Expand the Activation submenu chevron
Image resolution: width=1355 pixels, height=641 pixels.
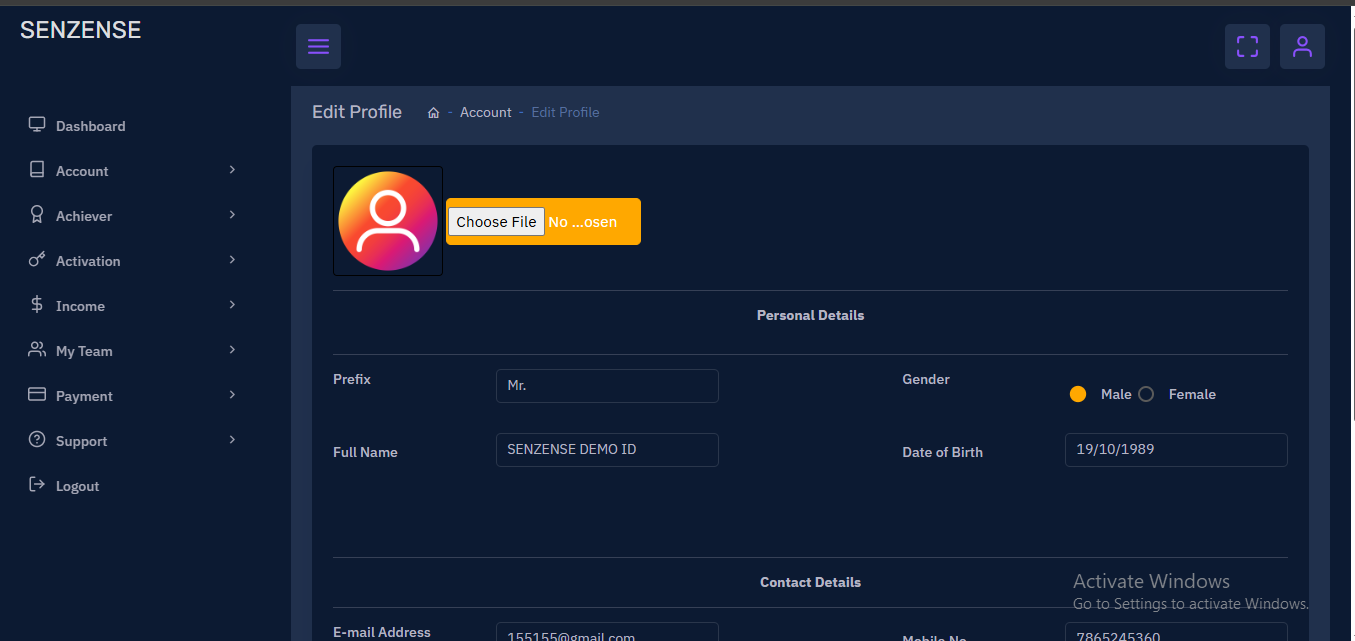click(232, 260)
